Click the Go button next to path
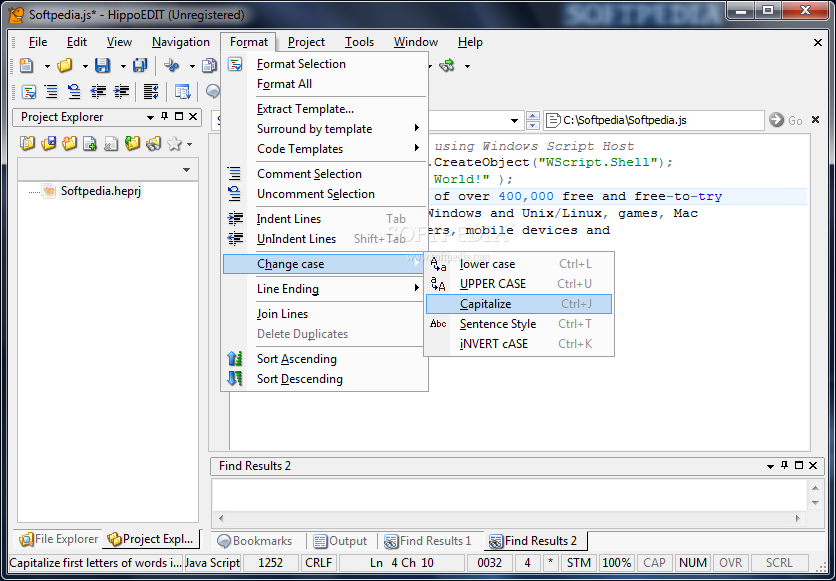836x581 pixels. point(786,120)
